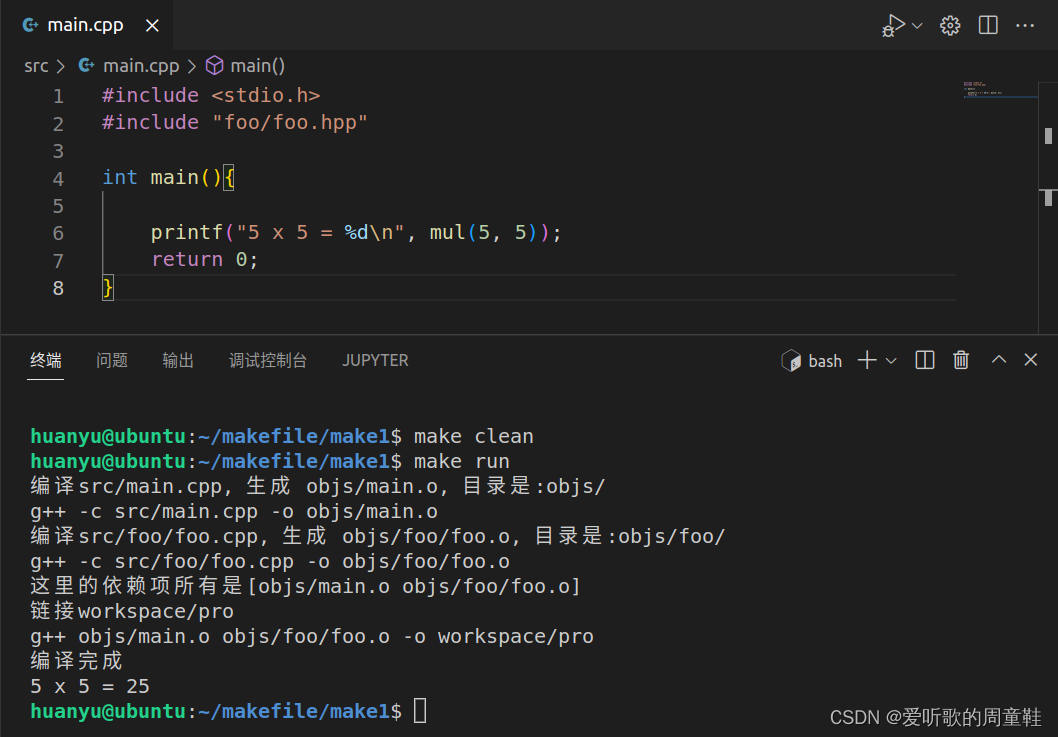
Task: Close the main.cpp editor tab
Action: 152,26
